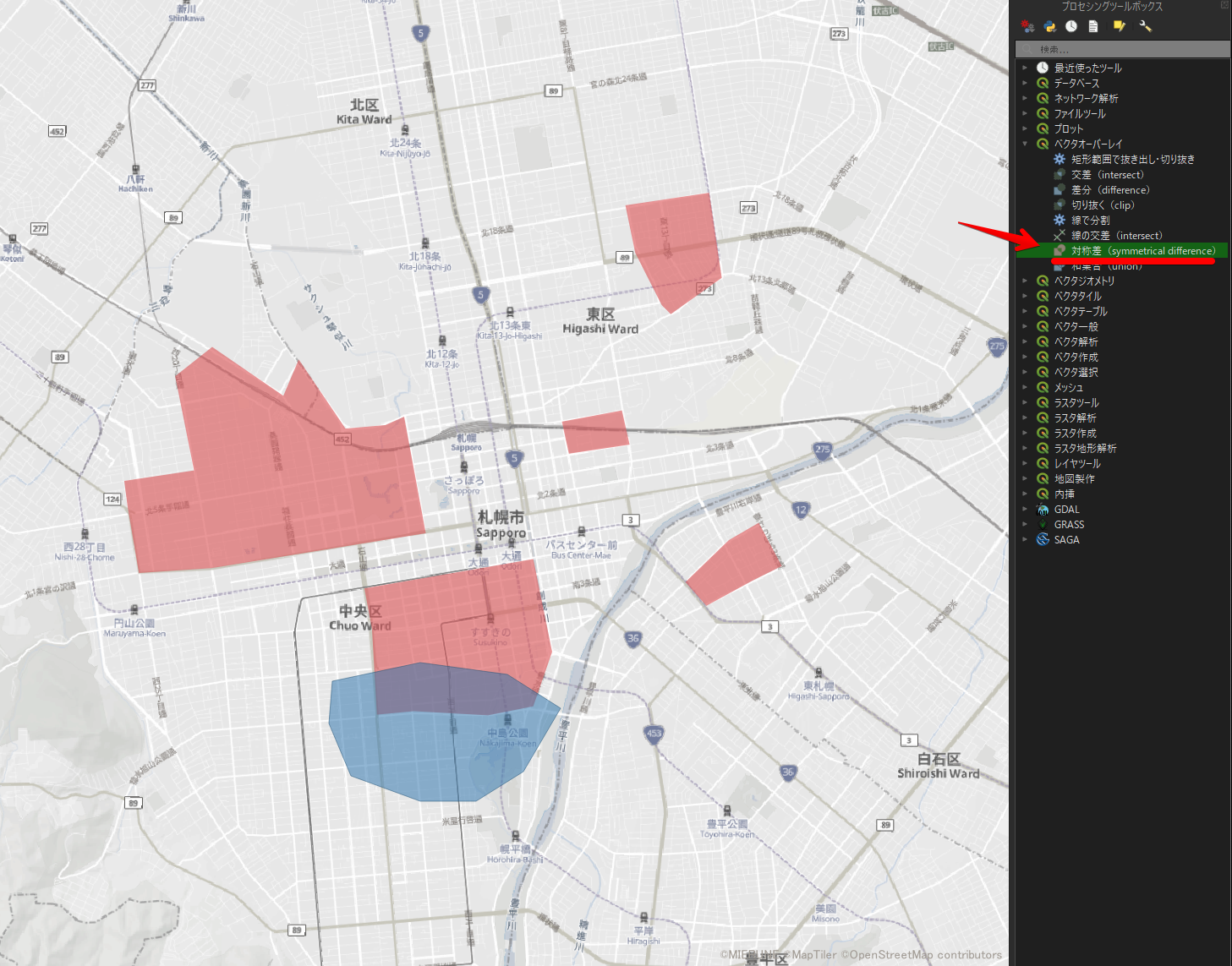Select 線で分割 algorithm text
This screenshot has height=966, width=1232.
1091,220
